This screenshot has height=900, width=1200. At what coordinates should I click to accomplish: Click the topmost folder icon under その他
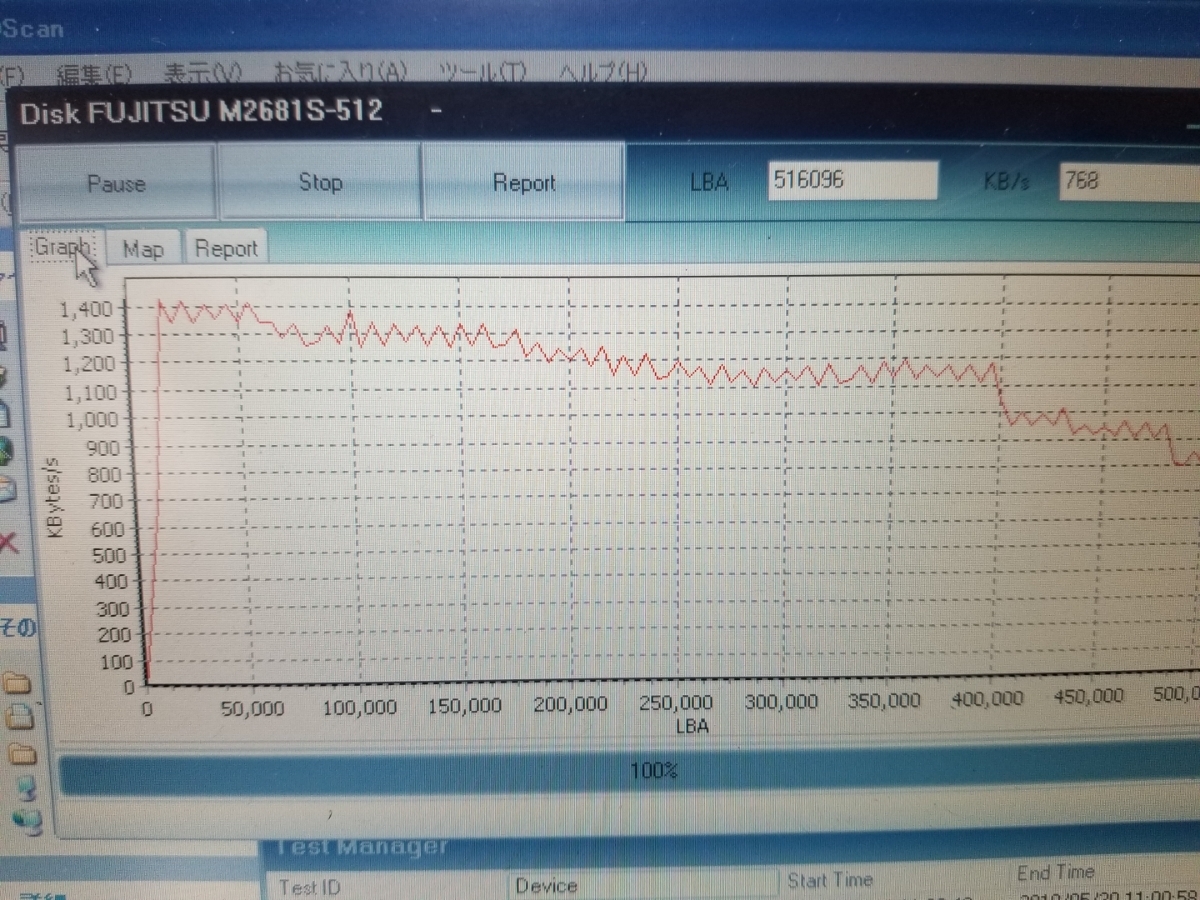[x=19, y=683]
